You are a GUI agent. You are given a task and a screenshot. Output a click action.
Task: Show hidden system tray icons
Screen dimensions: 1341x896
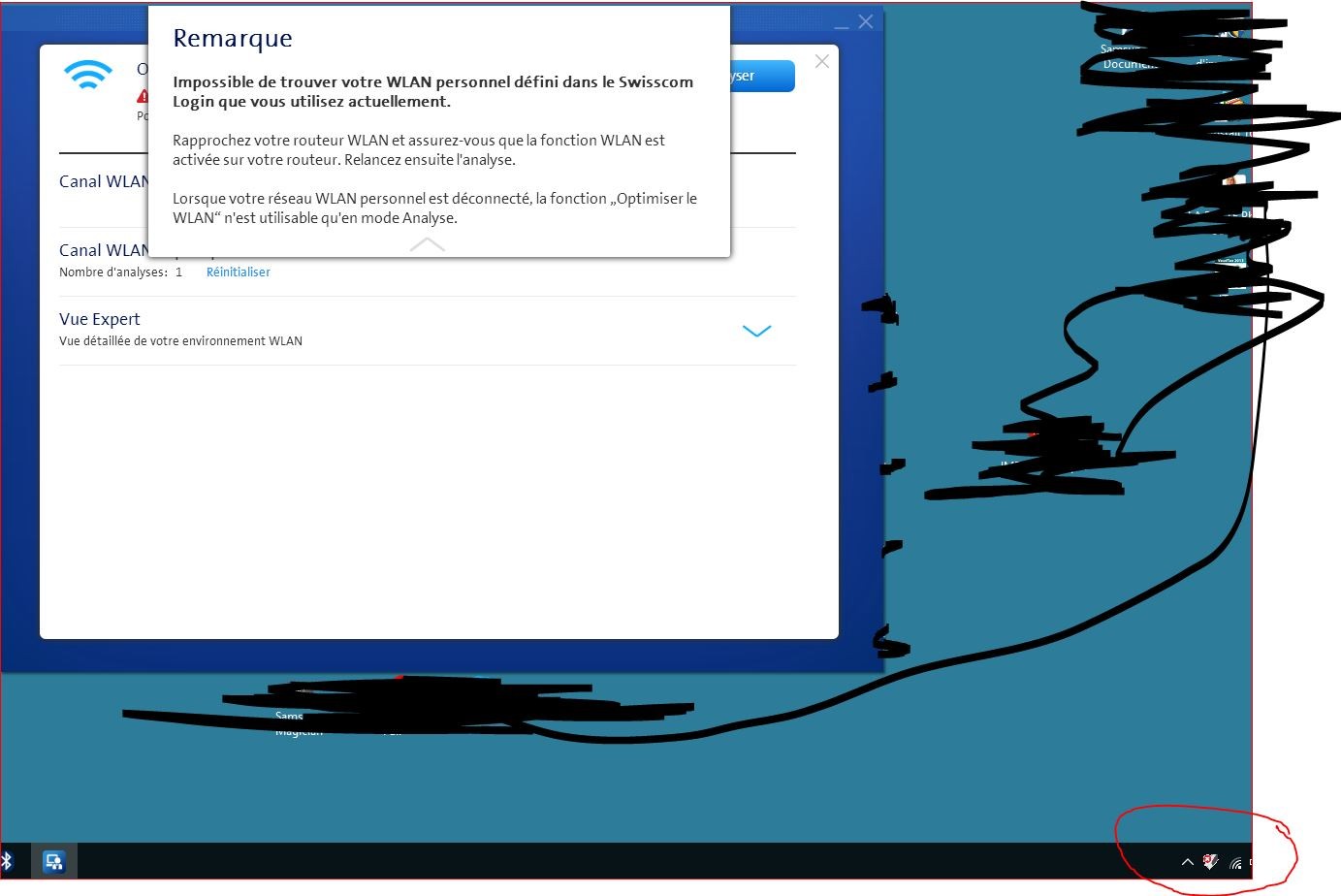(1187, 861)
